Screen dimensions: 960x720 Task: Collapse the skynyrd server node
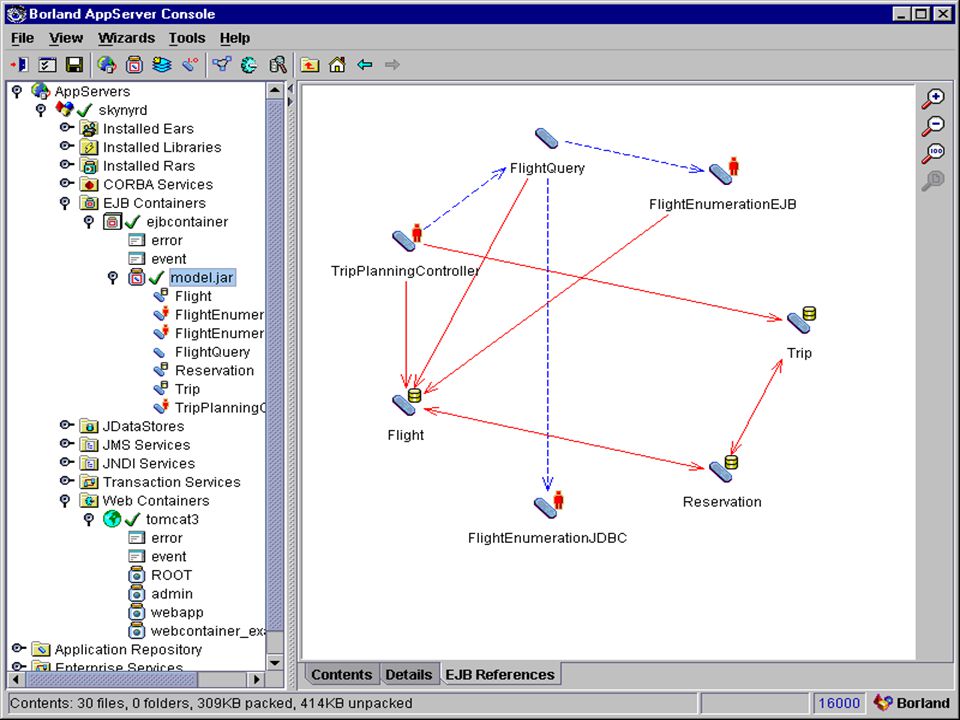click(40, 110)
